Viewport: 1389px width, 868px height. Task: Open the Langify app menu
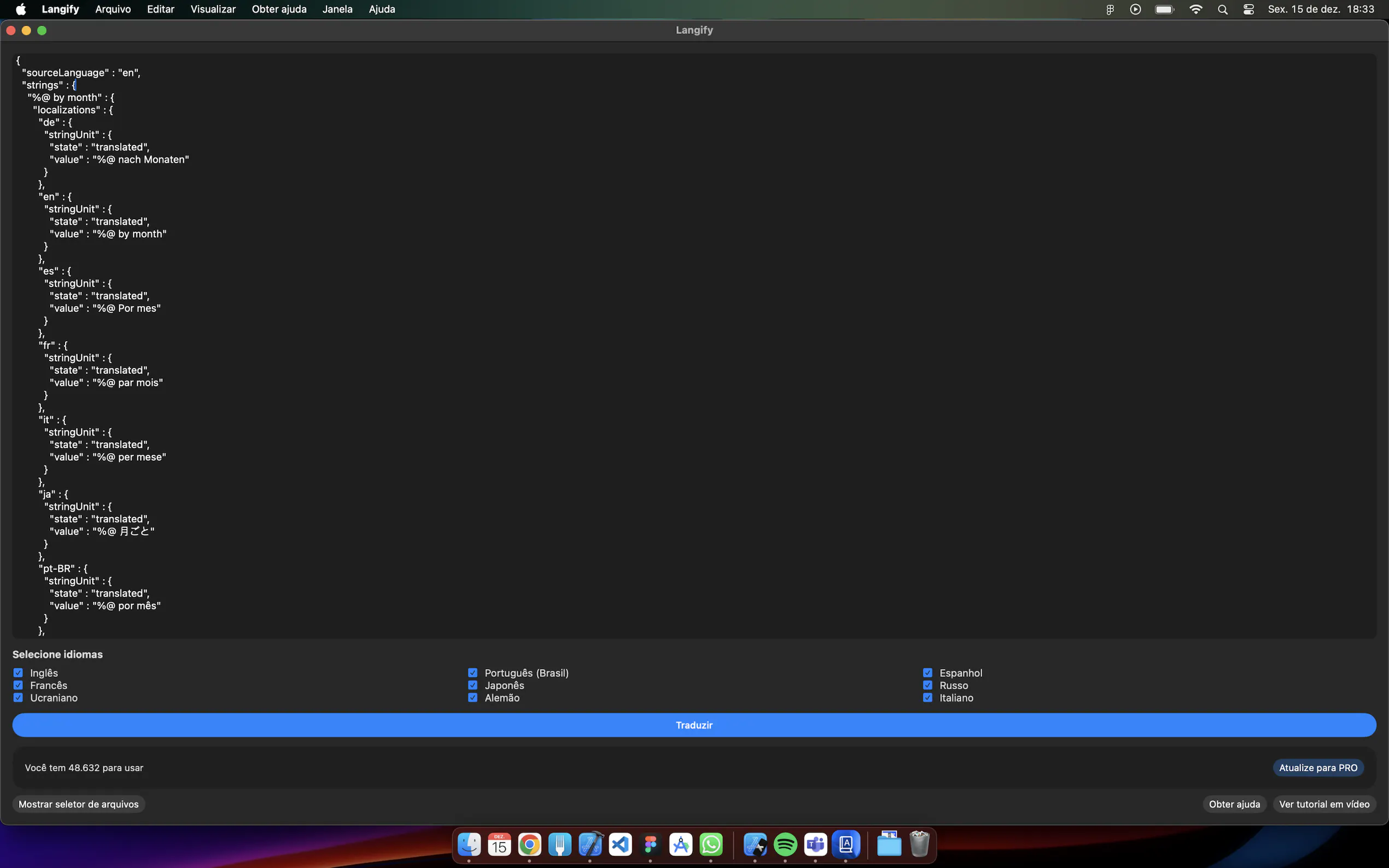click(60, 9)
